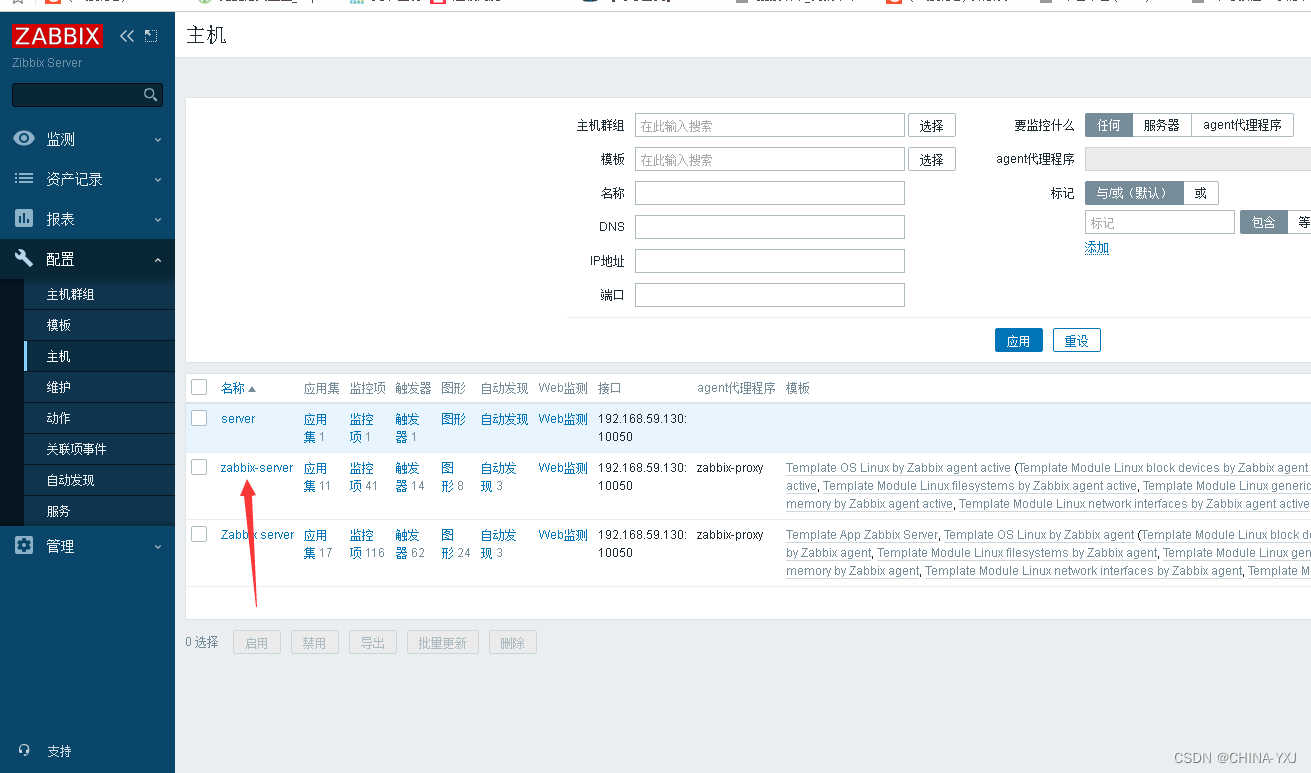The image size is (1311, 773).
Task: Click the 应用 filter button
Action: click(1019, 341)
